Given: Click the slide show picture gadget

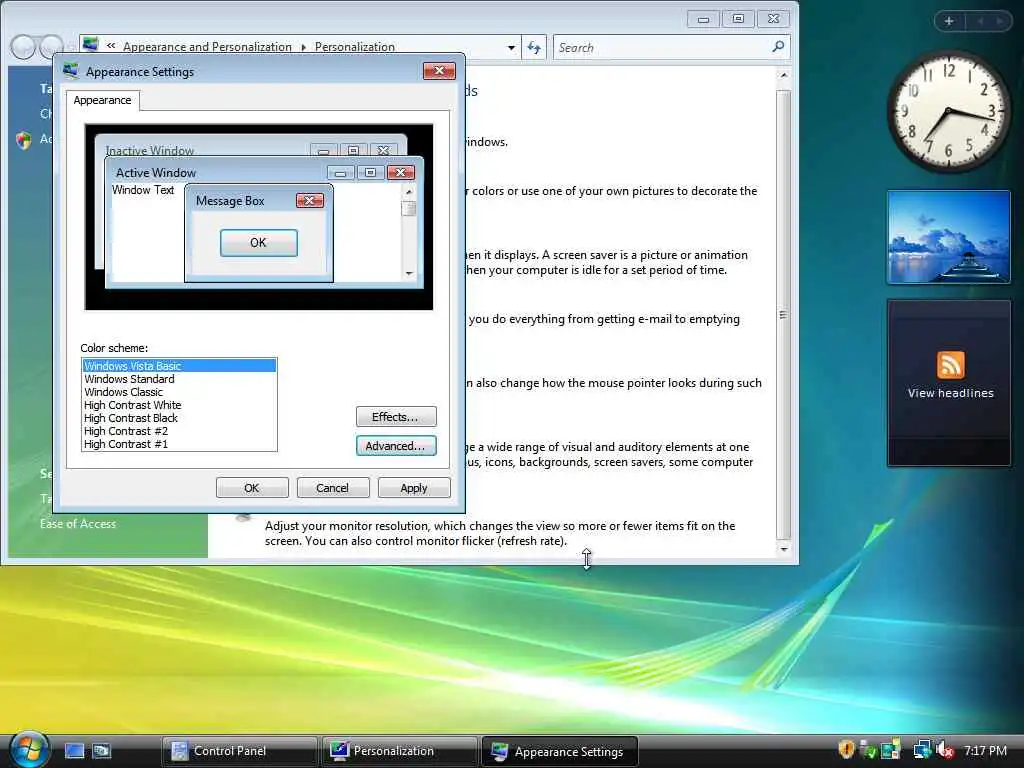Looking at the screenshot, I should coord(948,237).
